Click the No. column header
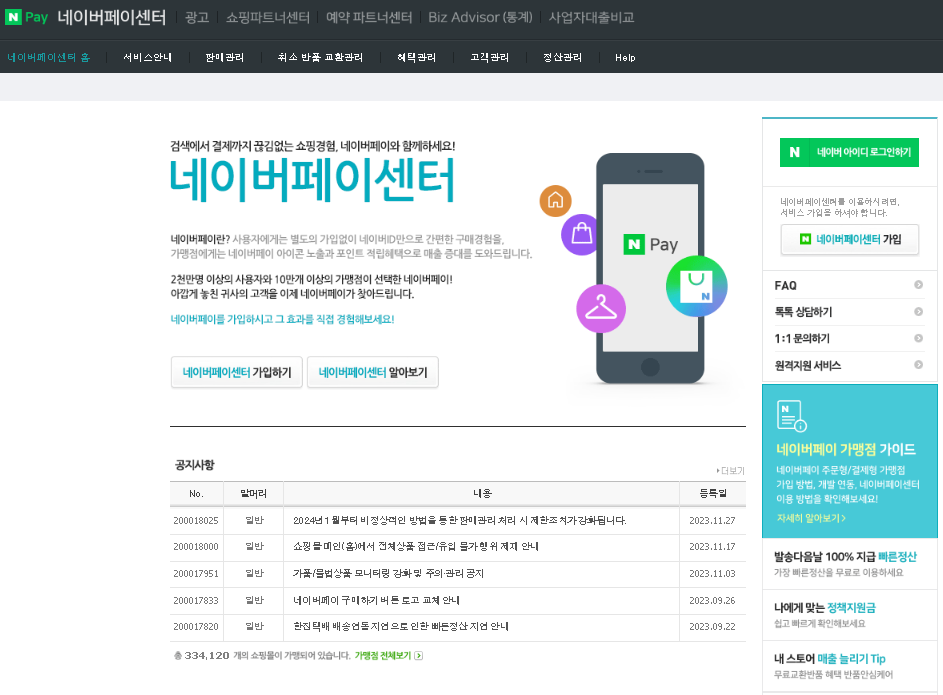943x695 pixels. pos(196,494)
